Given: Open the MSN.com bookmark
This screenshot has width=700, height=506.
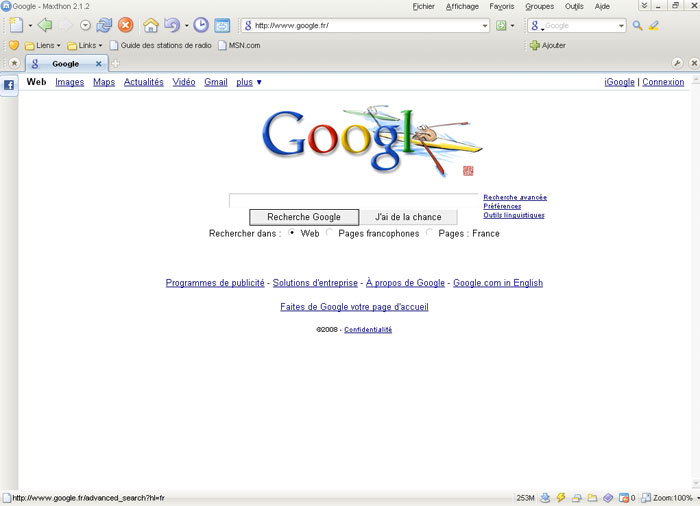Looking at the screenshot, I should [x=239, y=46].
